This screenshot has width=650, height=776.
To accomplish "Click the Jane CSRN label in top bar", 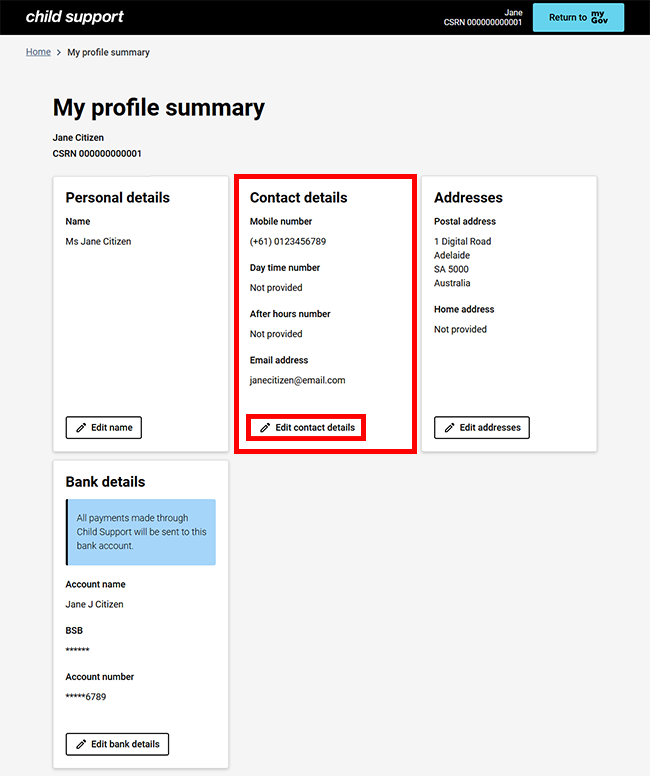I will [483, 17].
